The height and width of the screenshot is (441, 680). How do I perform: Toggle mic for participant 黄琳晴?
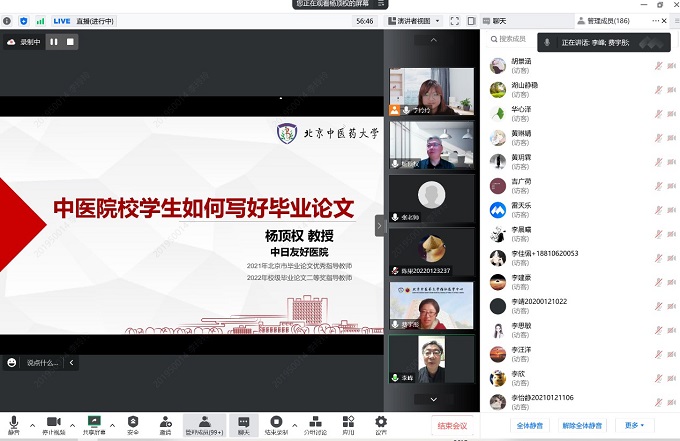(x=658, y=137)
